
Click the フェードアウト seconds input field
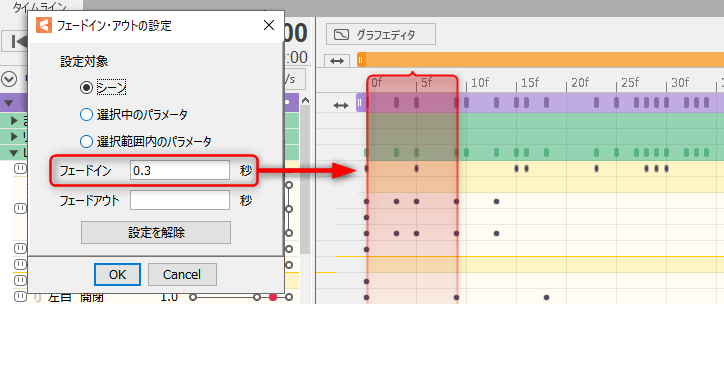click(x=180, y=200)
